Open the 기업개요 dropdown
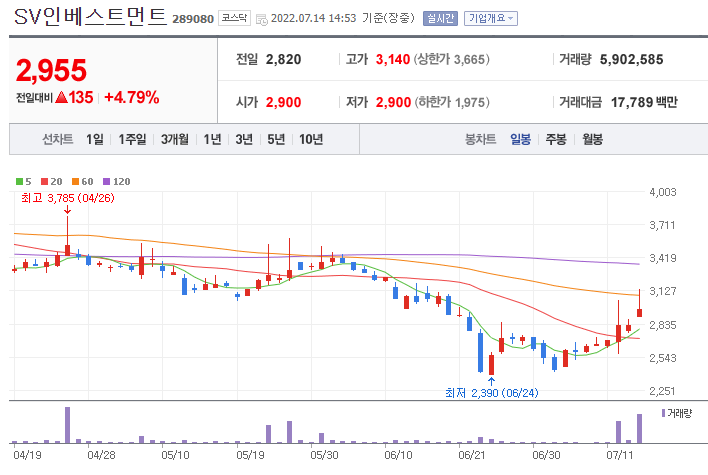This screenshot has height=475, width=708. [x=491, y=19]
